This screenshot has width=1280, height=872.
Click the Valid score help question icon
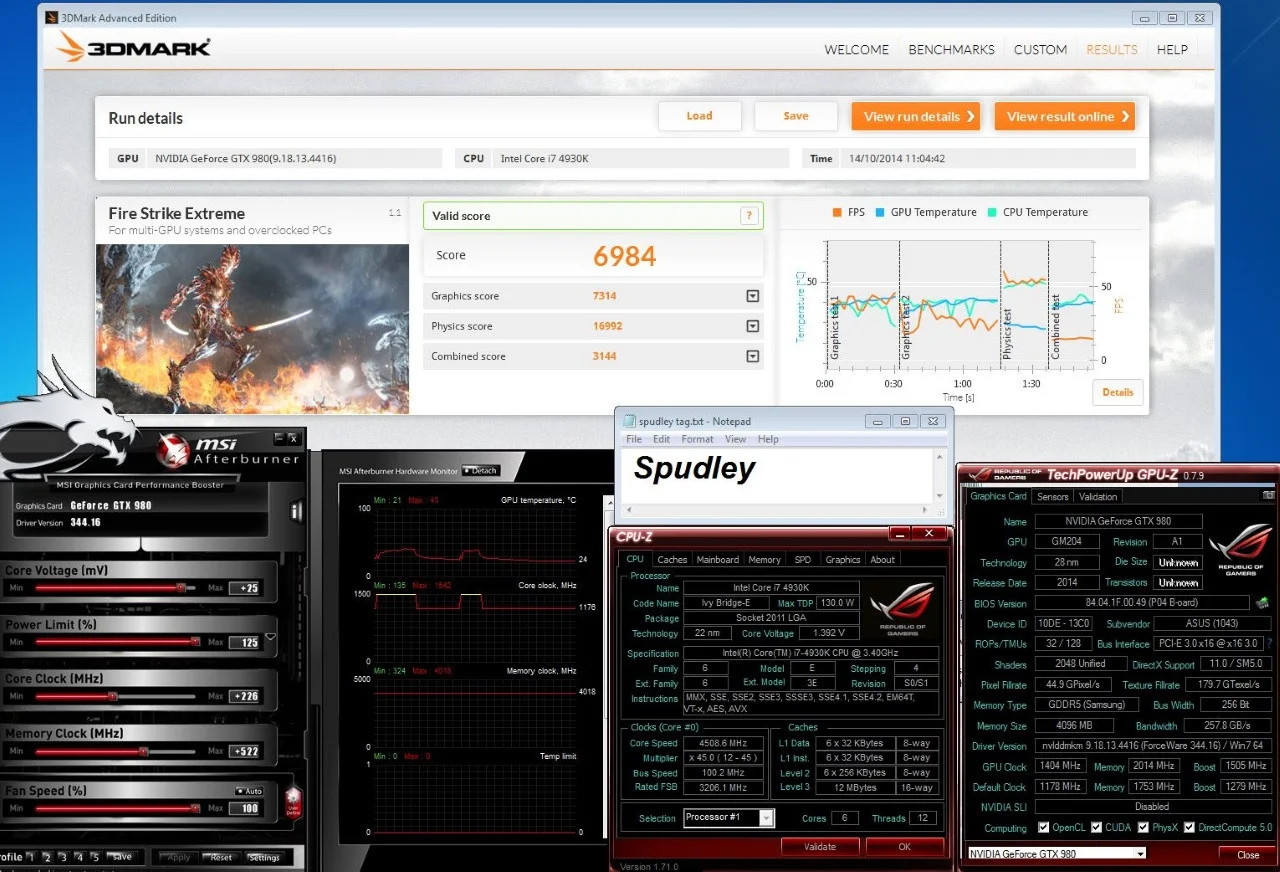[x=748, y=216]
